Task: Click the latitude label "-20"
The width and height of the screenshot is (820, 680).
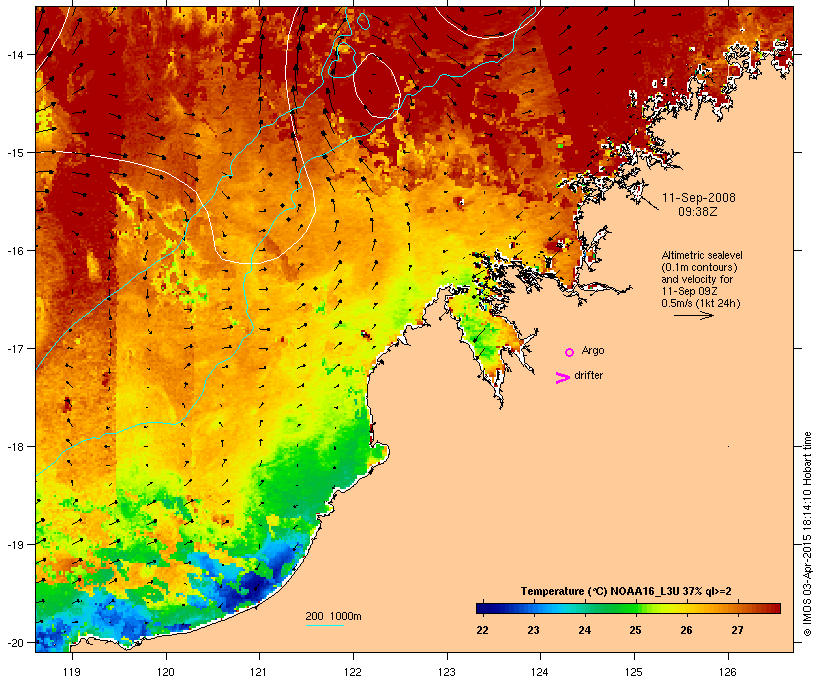Action: [x=14, y=643]
